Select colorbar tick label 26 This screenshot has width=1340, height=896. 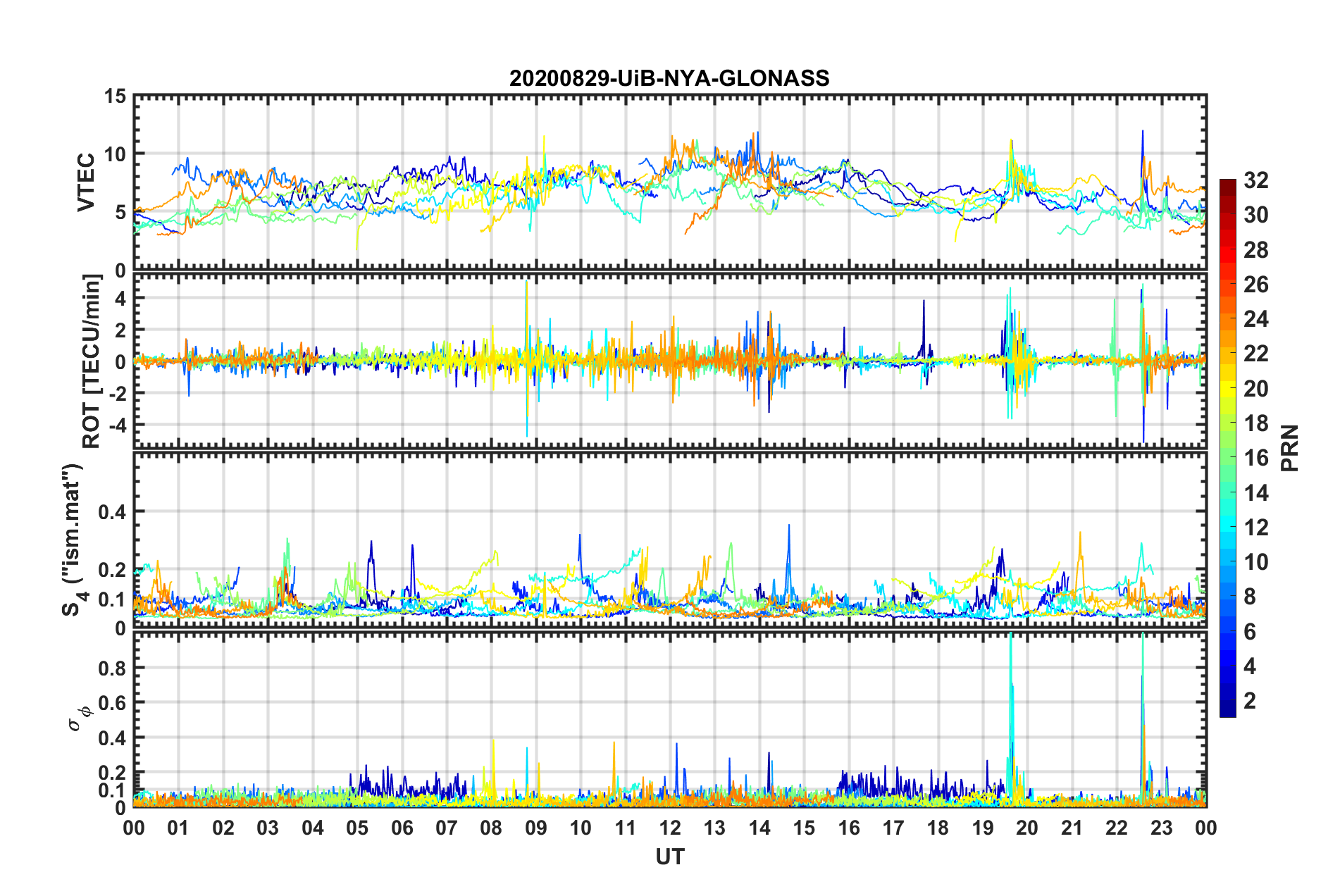(x=1255, y=285)
